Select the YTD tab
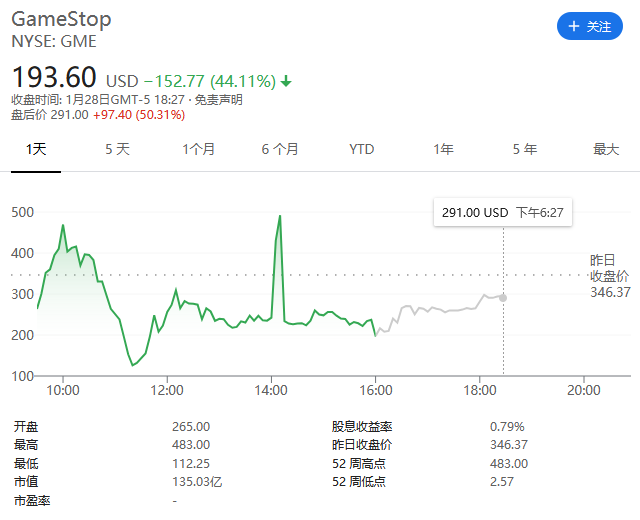This screenshot has width=640, height=520. pyautogui.click(x=361, y=149)
